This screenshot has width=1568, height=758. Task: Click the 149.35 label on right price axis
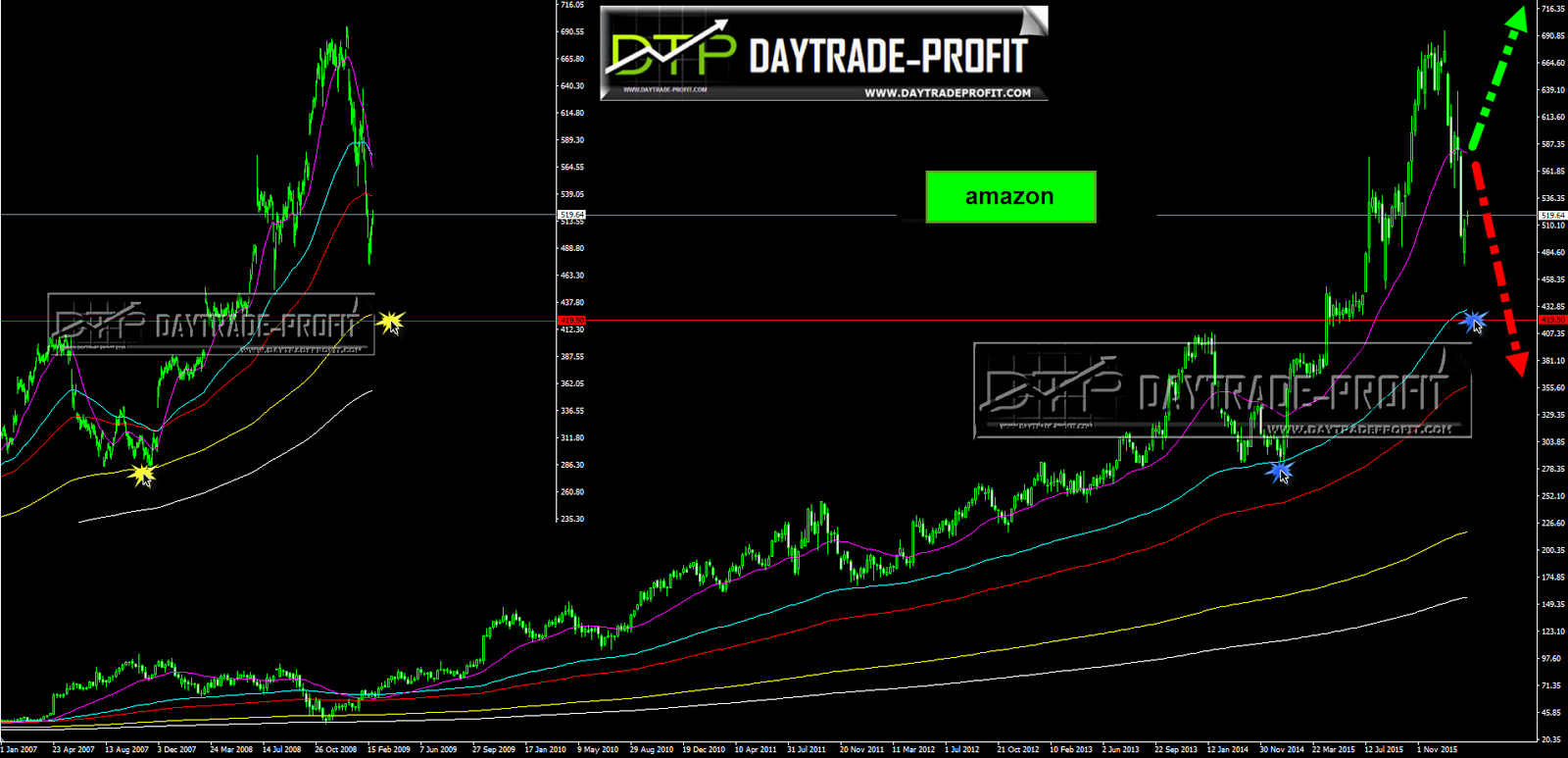(1553, 605)
